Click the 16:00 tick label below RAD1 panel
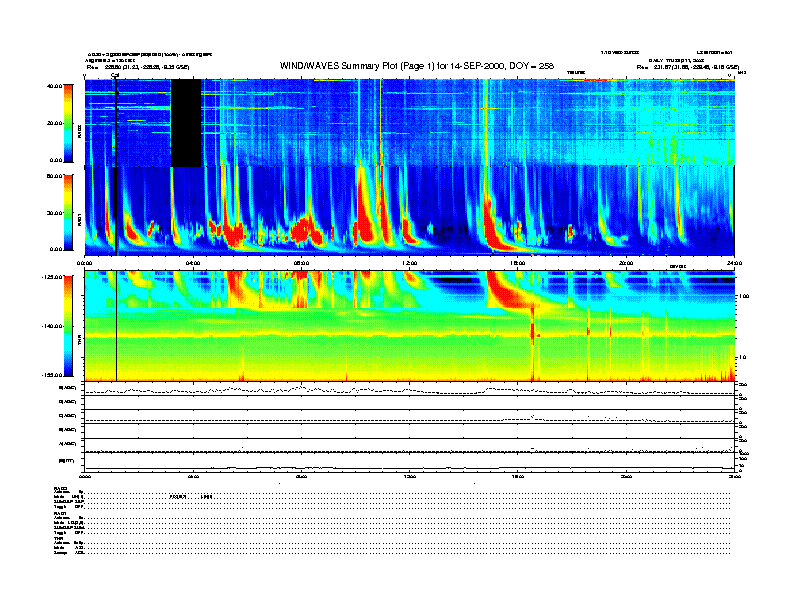The height and width of the screenshot is (612, 792). click(x=518, y=263)
